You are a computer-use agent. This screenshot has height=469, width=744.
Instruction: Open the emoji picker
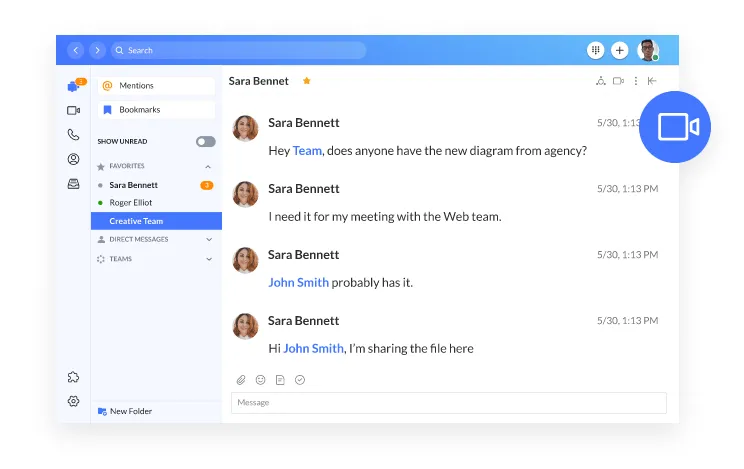(261, 380)
